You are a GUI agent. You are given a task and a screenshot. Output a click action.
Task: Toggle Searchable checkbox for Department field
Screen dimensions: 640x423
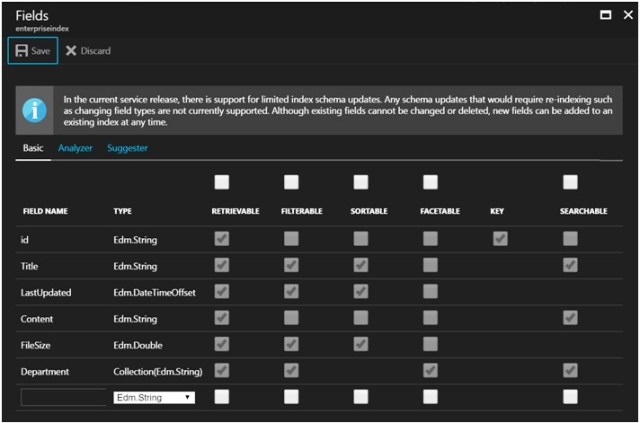click(570, 371)
